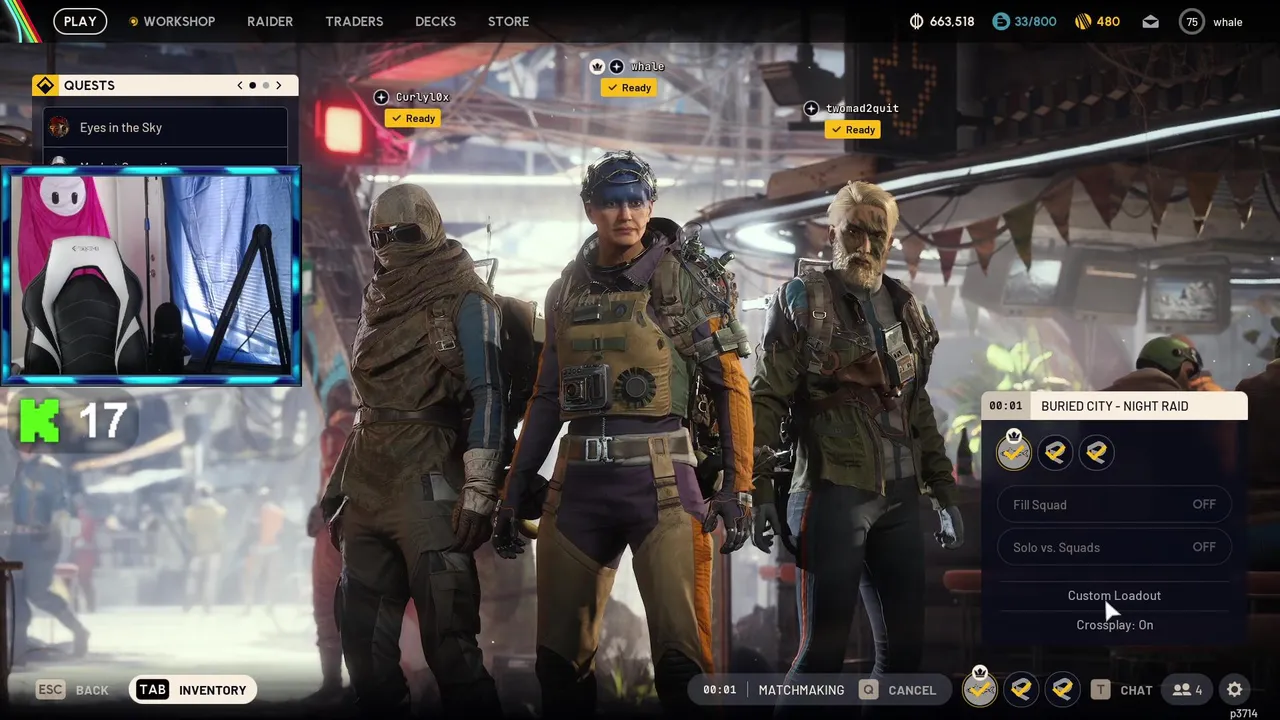Toggle the Fill Squad option

tap(1114, 504)
